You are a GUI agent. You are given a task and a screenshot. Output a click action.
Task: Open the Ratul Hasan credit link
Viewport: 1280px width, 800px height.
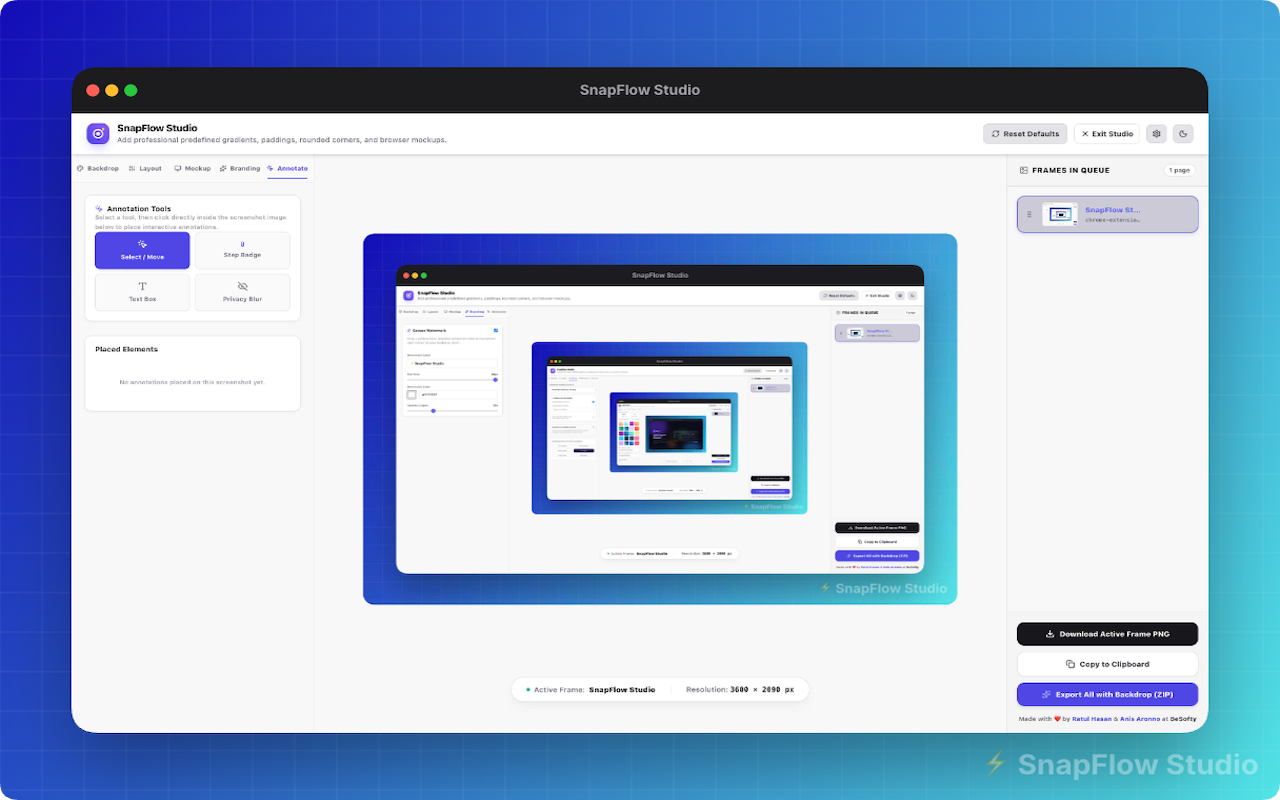pos(1094,719)
